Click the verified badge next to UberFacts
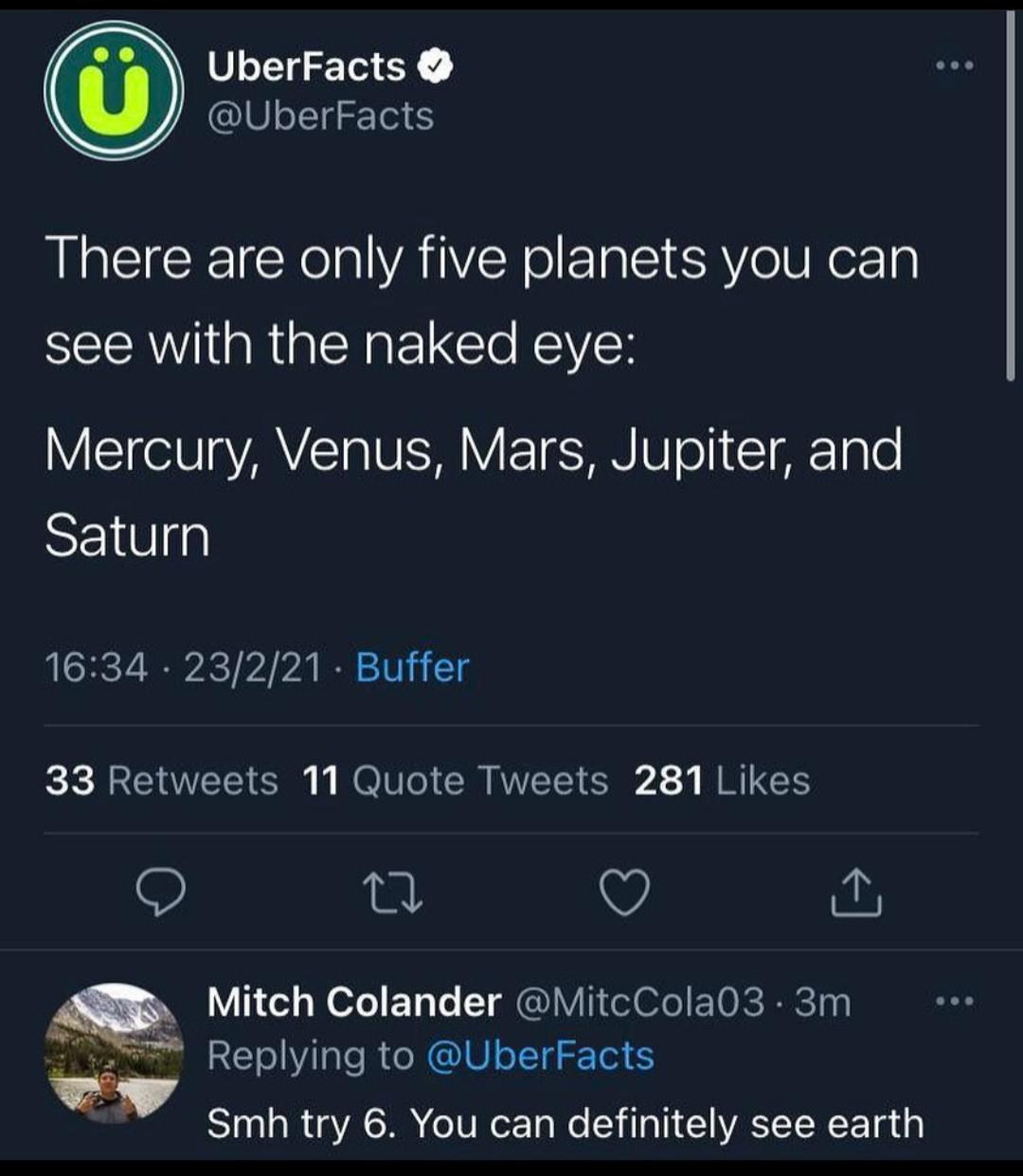The height and width of the screenshot is (1176, 1023). click(435, 65)
